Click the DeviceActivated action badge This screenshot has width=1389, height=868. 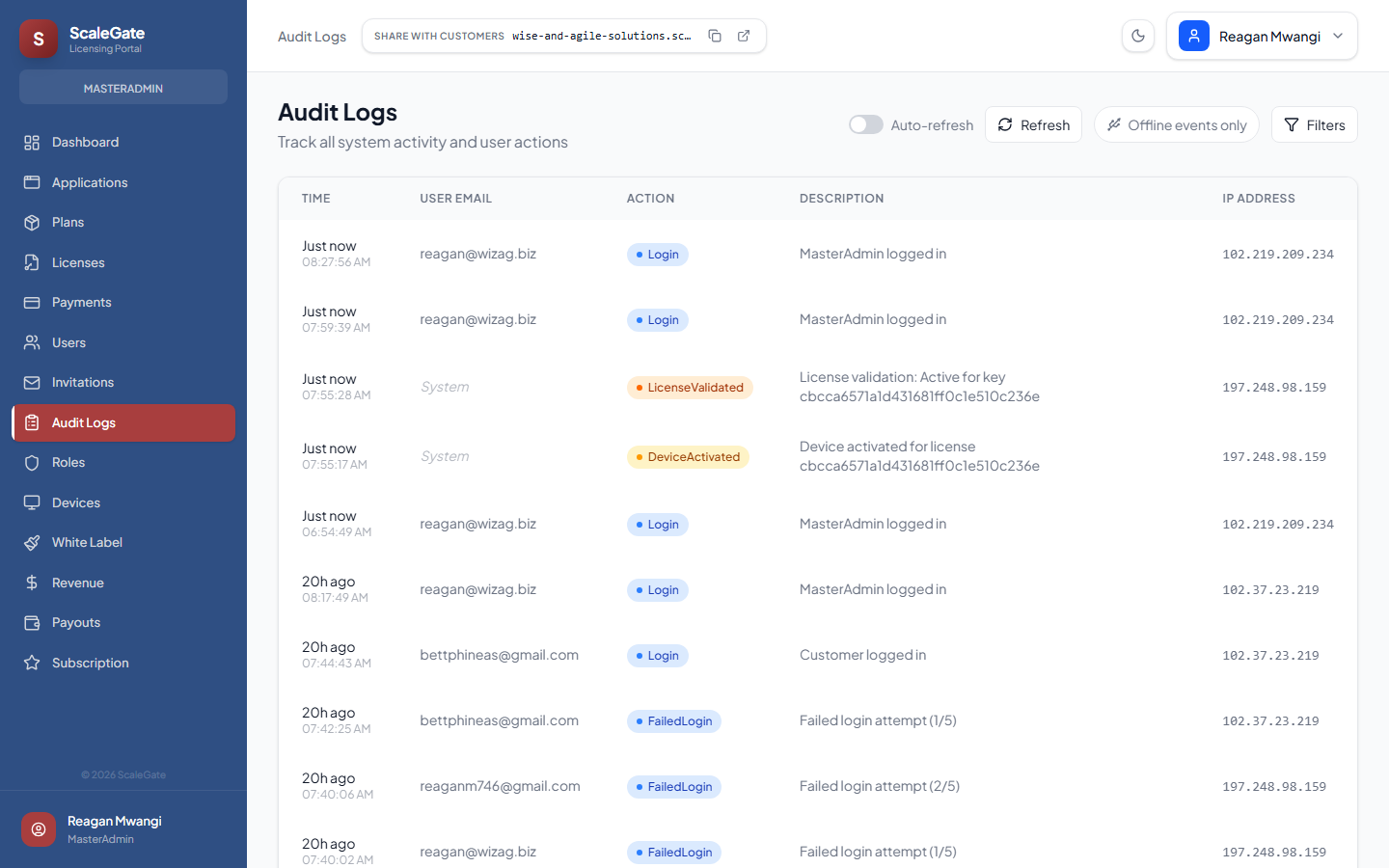point(688,457)
